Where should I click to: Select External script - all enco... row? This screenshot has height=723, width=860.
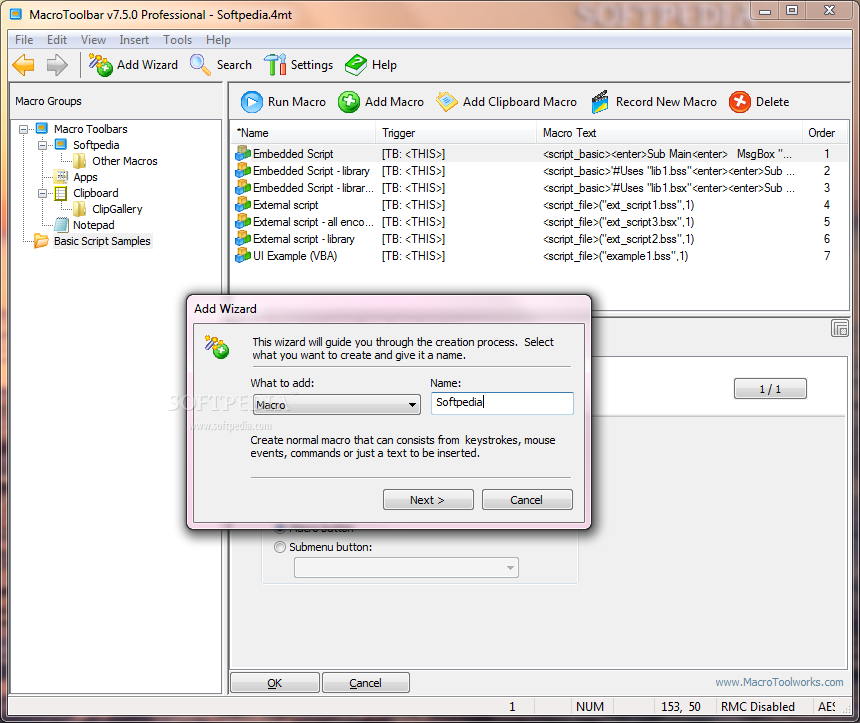pos(539,222)
